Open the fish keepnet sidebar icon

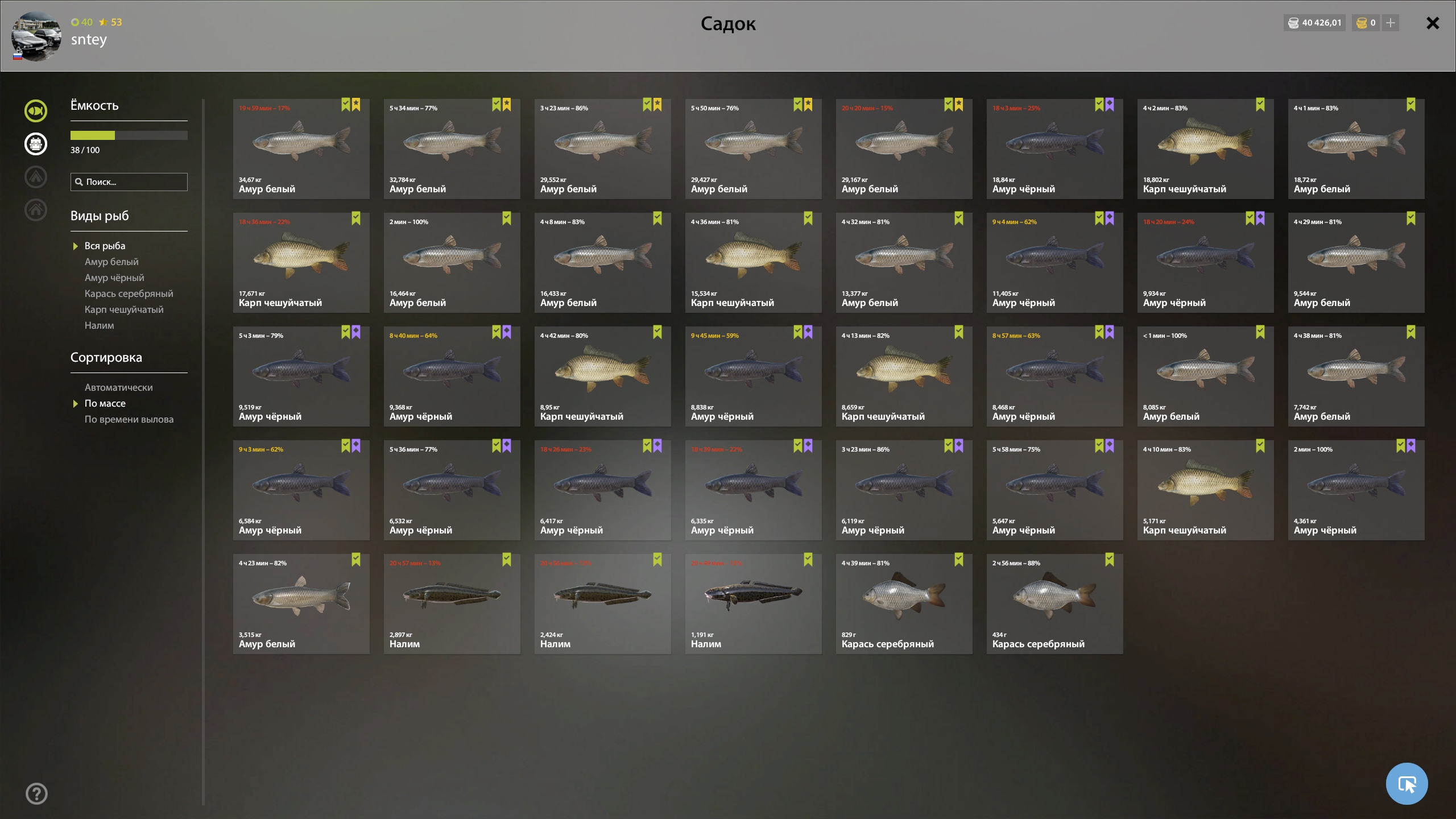click(36, 111)
